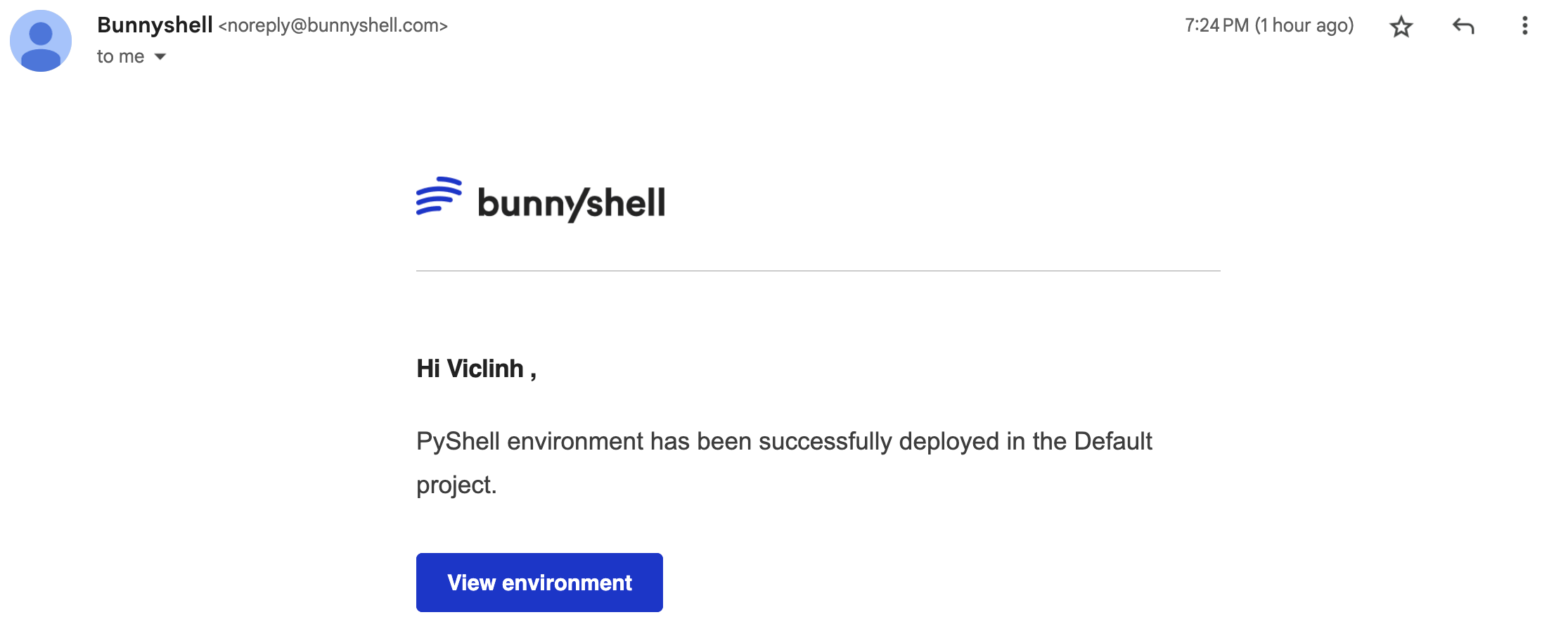Click the reply arrow icon
This screenshot has height=629, width=1568.
1463,27
